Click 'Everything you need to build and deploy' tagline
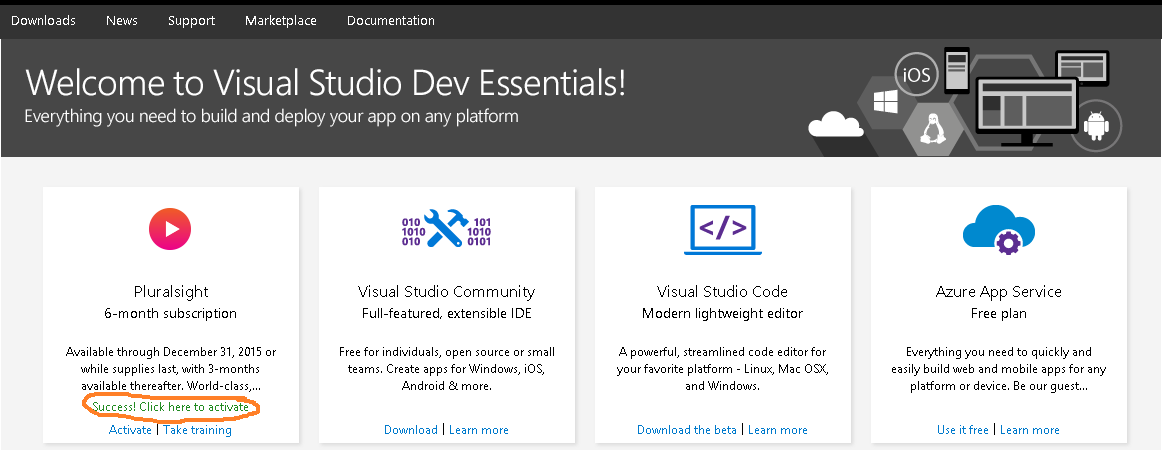Screen dimensions: 1162x450 point(271,116)
